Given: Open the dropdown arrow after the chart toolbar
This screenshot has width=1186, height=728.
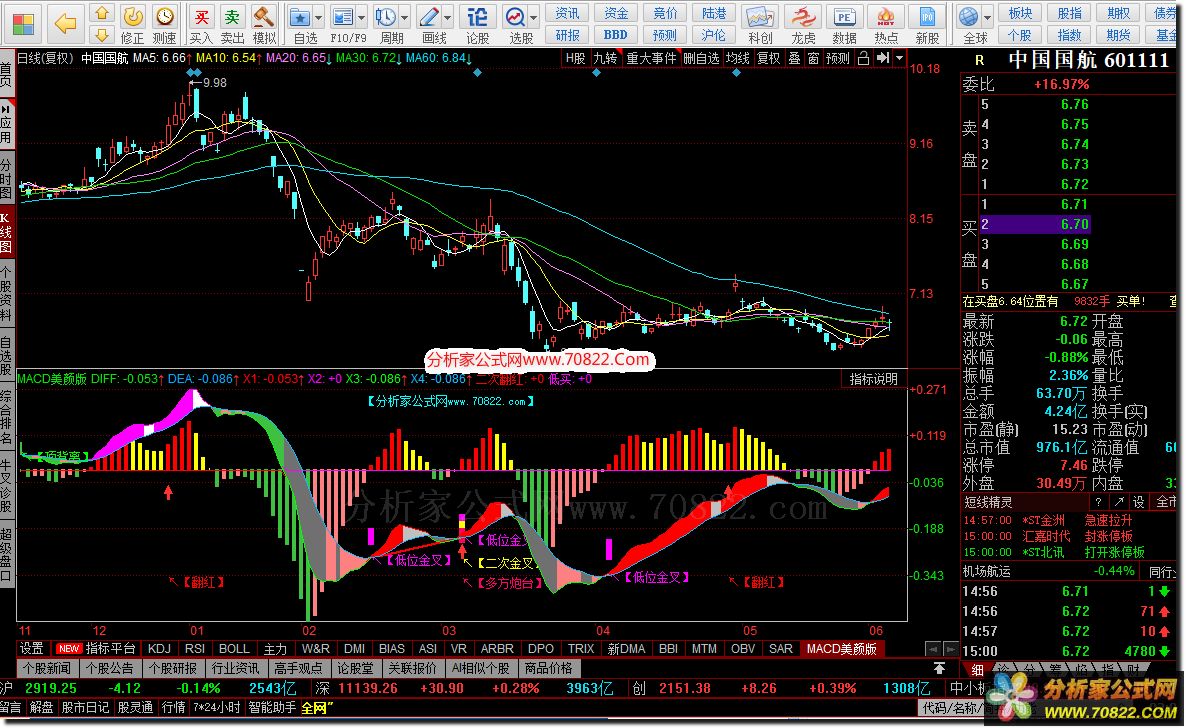Looking at the screenshot, I should [899, 58].
